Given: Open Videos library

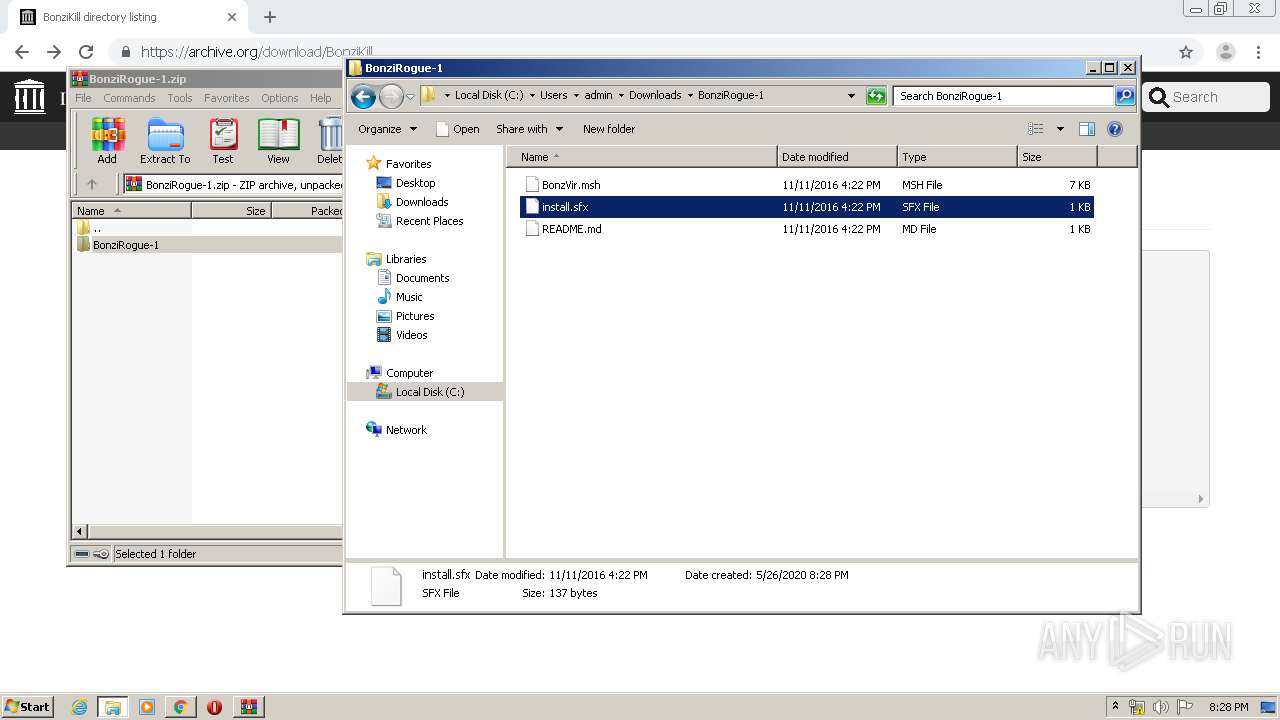Looking at the screenshot, I should click(411, 335).
